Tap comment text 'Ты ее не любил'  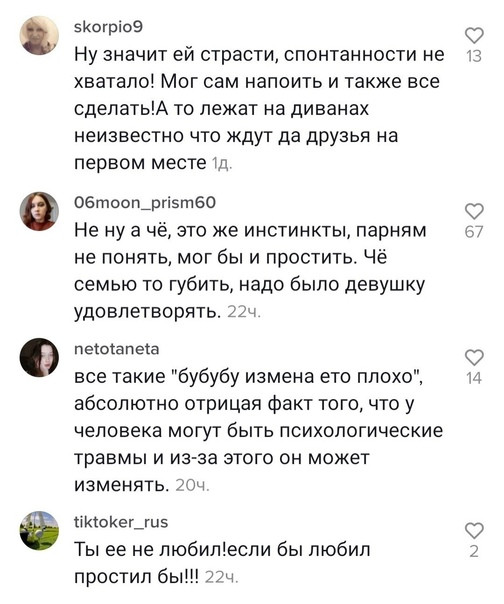coord(222,563)
